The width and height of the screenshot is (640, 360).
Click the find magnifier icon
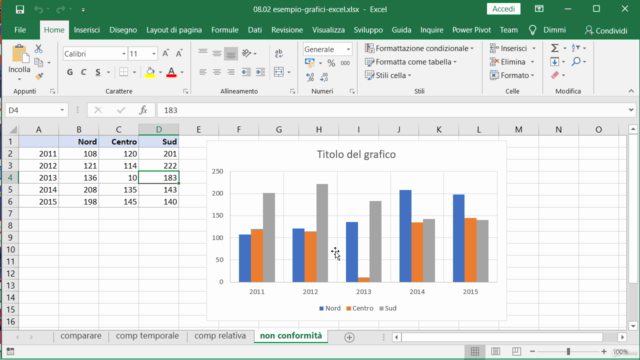pyautogui.click(x=576, y=62)
